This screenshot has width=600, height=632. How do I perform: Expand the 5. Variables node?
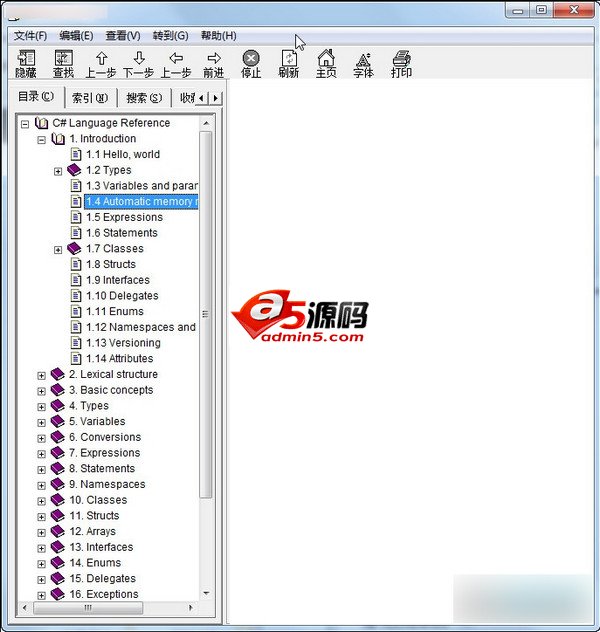41,423
